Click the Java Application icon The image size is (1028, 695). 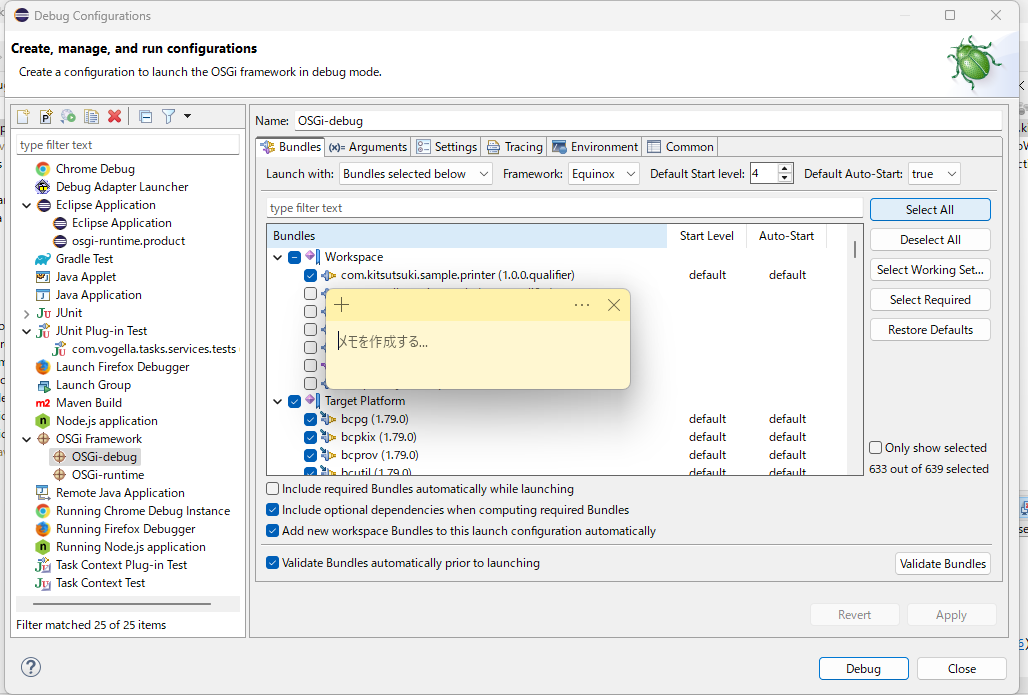pos(43,295)
